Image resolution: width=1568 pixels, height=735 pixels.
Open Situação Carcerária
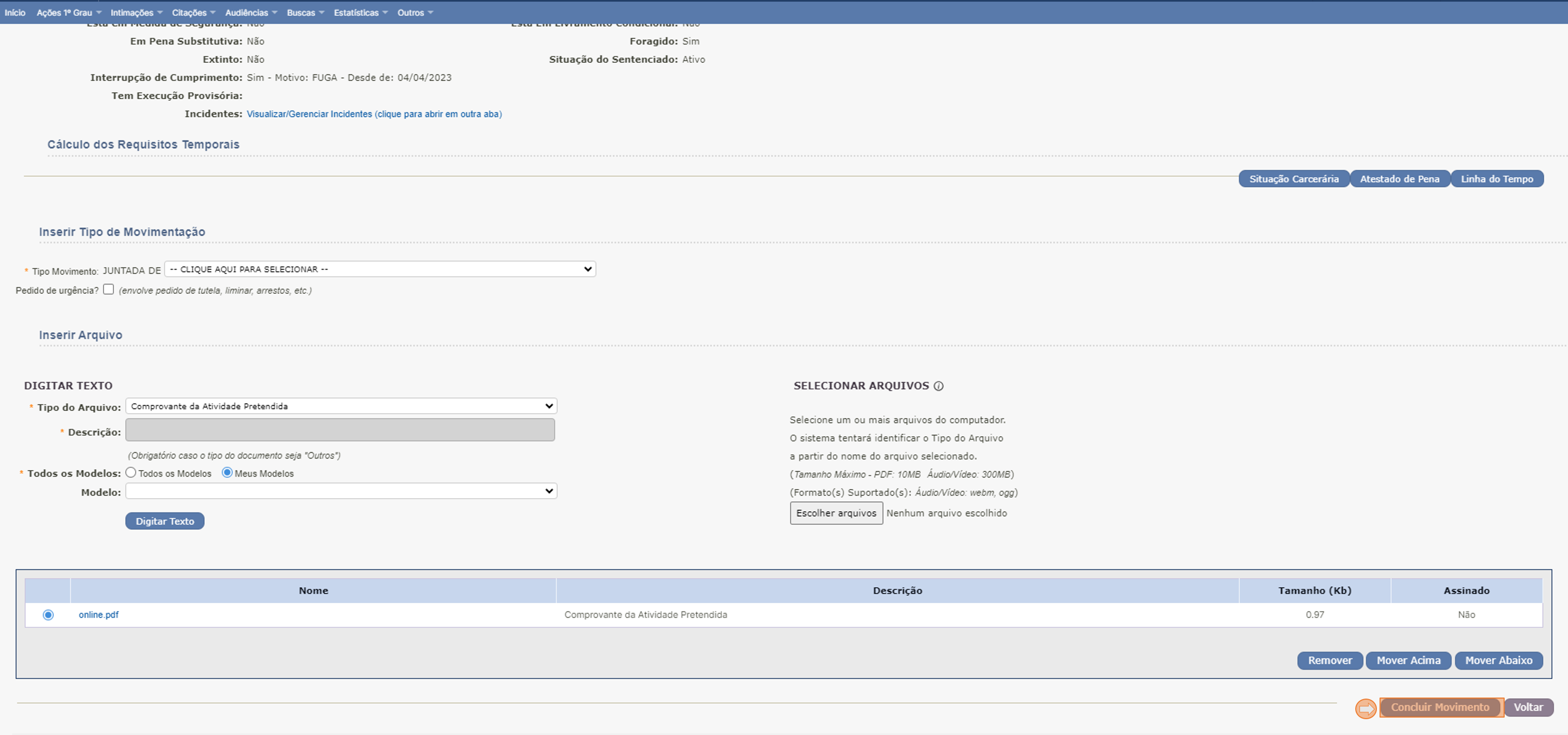click(1294, 179)
